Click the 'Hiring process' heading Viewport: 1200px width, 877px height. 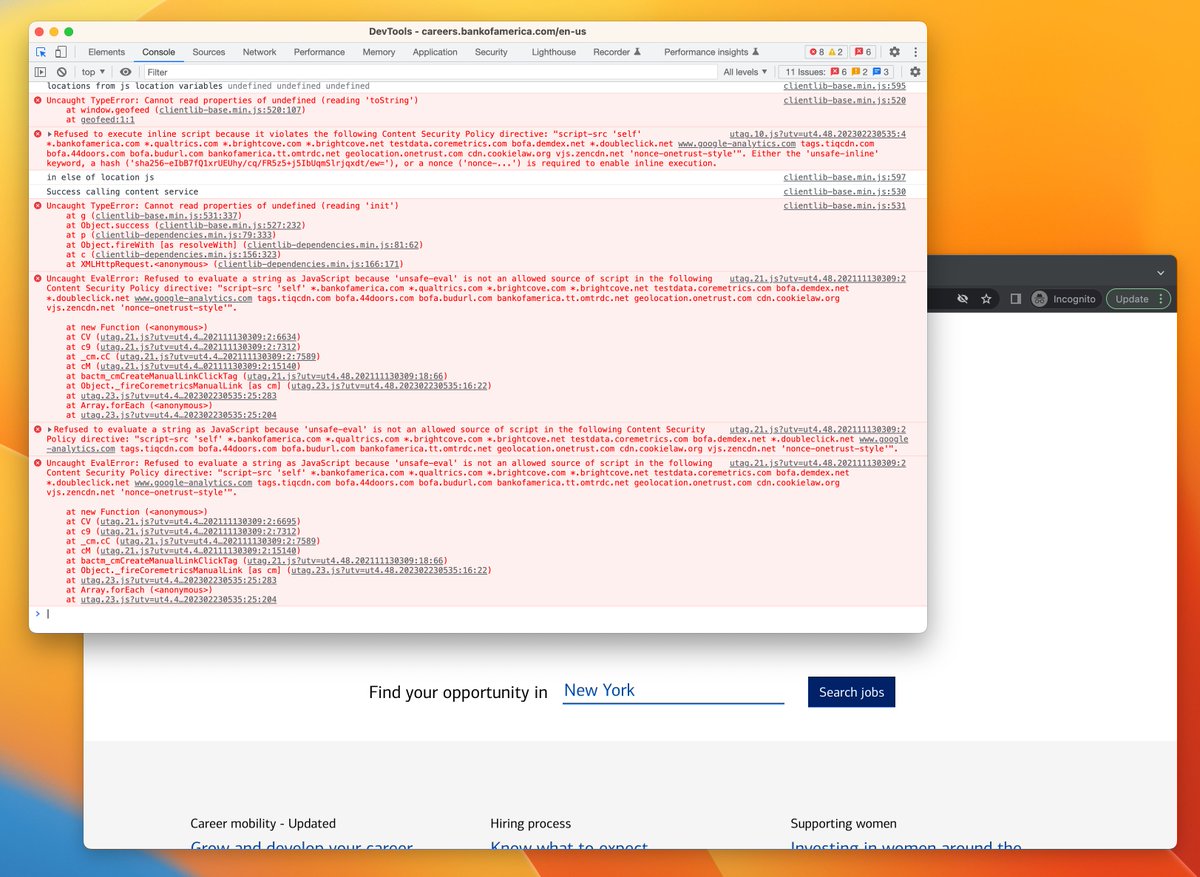(x=531, y=824)
